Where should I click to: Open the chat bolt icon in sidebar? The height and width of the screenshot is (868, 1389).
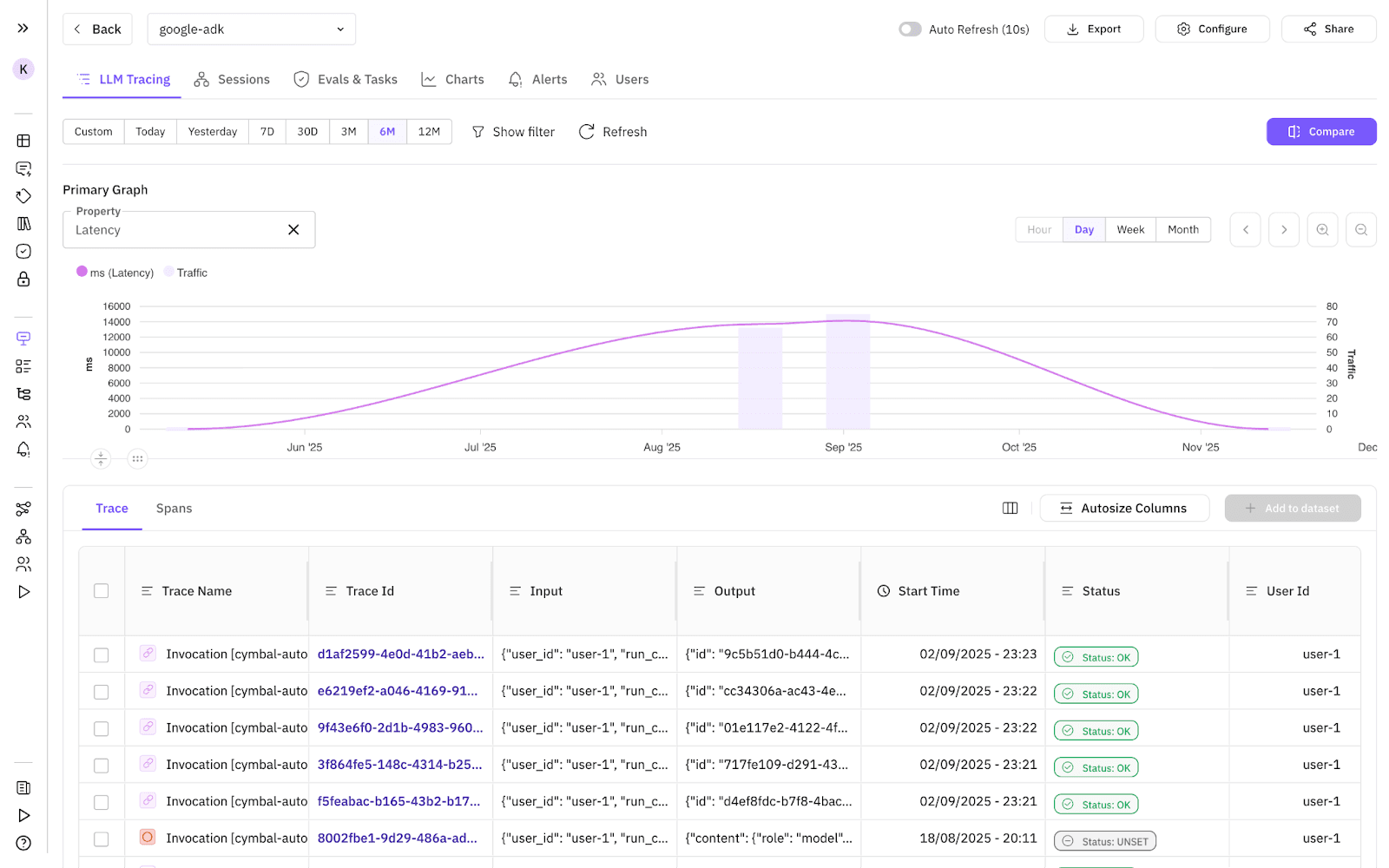[23, 168]
